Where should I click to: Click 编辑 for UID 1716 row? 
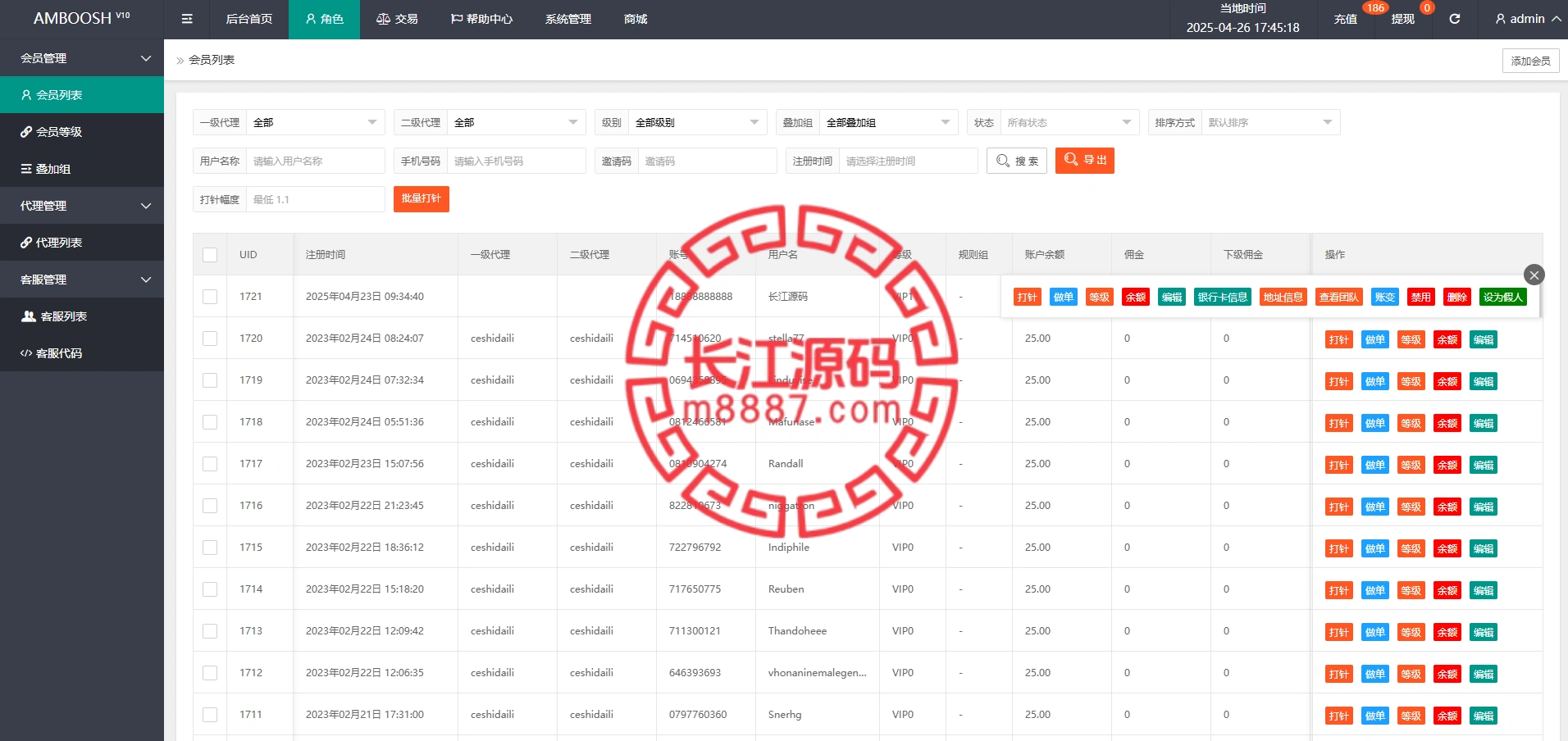(x=1484, y=507)
